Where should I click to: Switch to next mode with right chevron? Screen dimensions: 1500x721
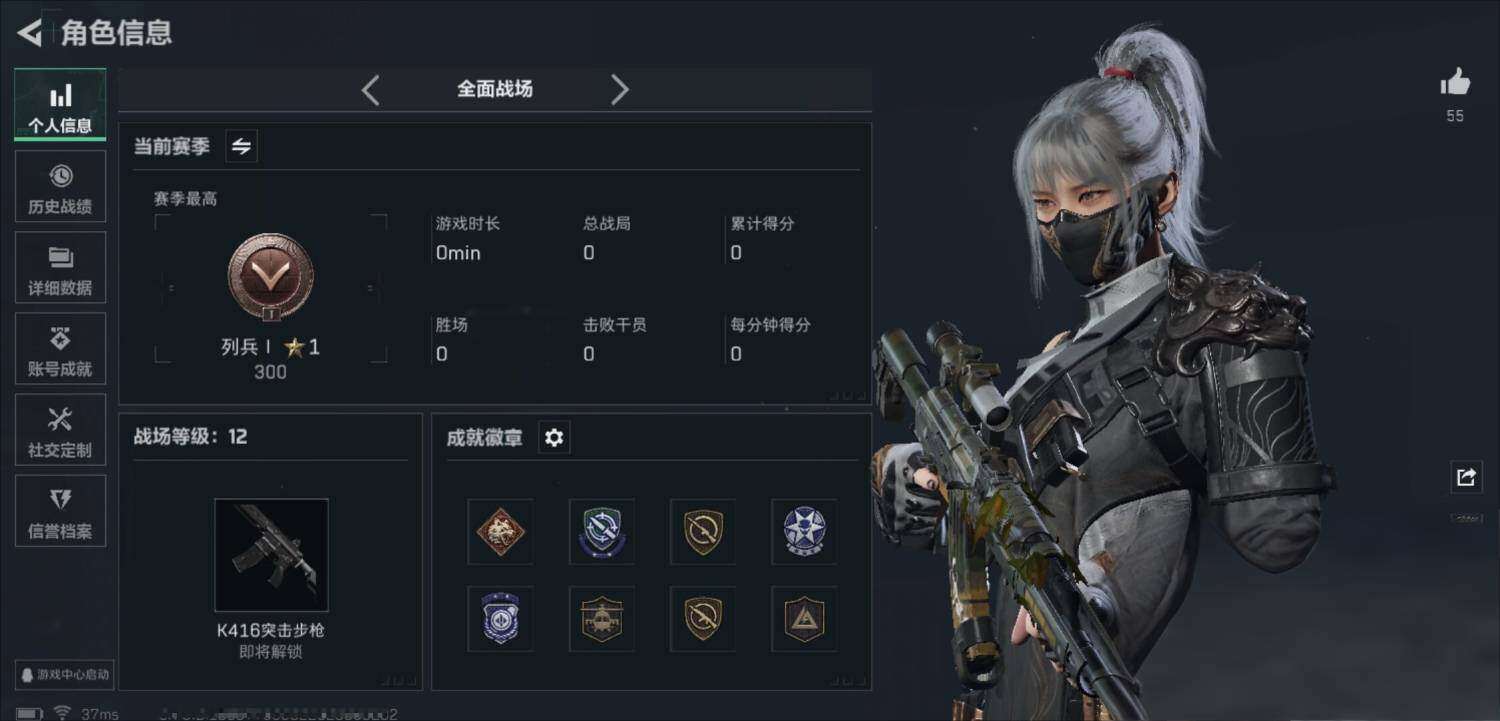click(620, 90)
